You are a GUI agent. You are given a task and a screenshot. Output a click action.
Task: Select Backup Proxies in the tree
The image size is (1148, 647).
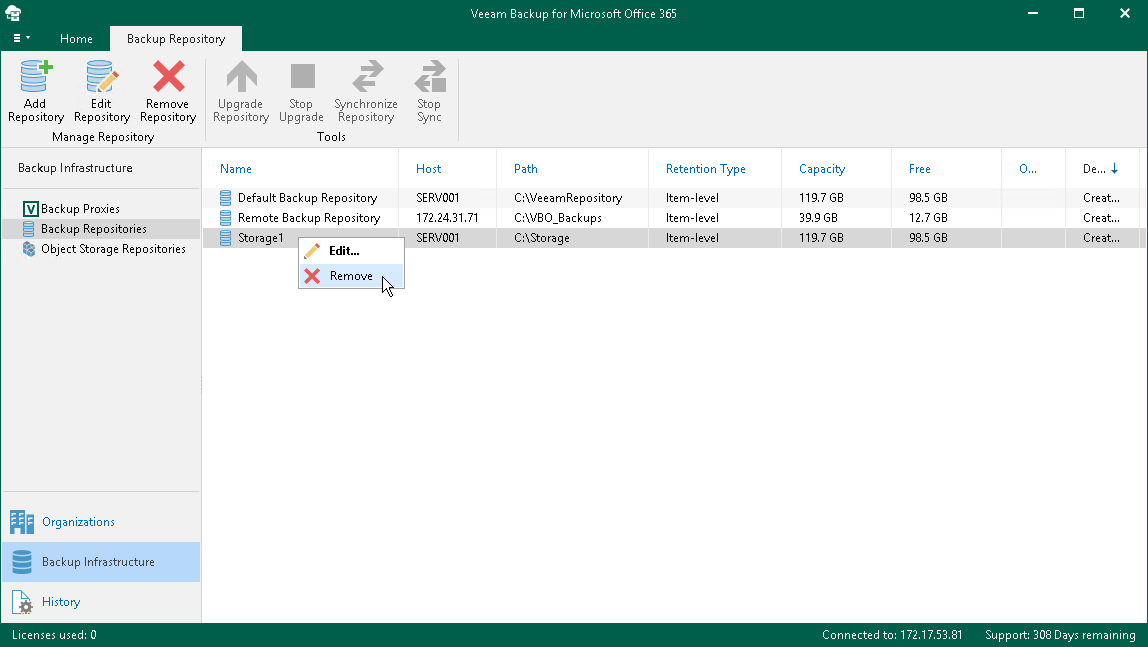[x=80, y=209]
